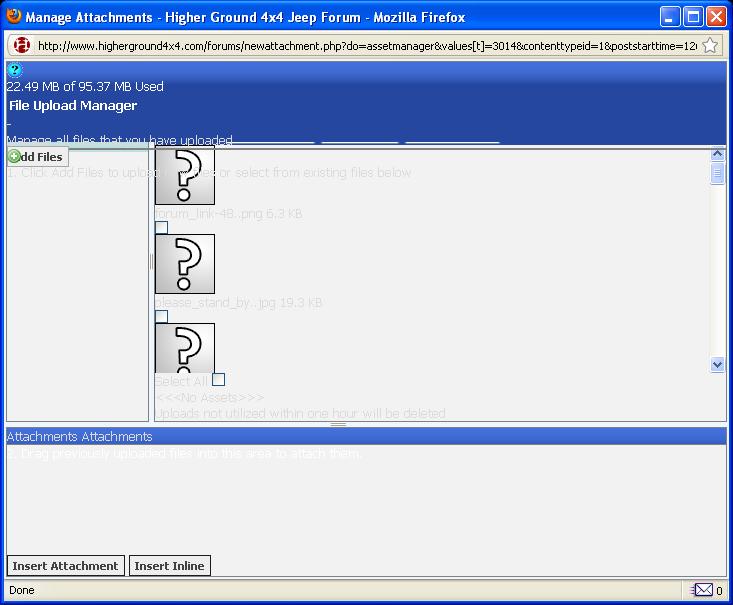733x605 pixels.
Task: Click the file list scroll up arrow
Action: point(717,155)
